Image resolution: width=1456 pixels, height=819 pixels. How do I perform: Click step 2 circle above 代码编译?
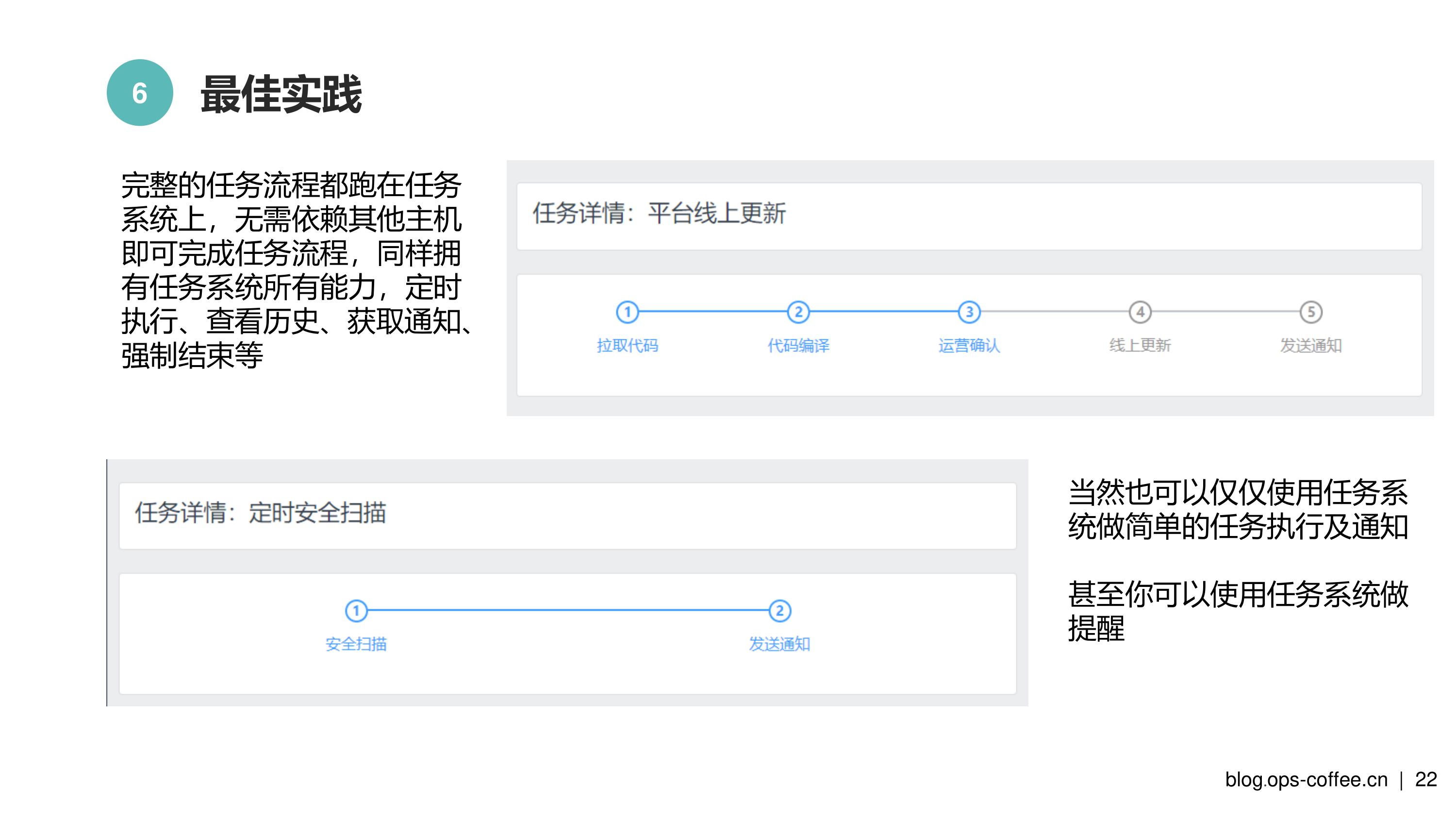(x=798, y=312)
